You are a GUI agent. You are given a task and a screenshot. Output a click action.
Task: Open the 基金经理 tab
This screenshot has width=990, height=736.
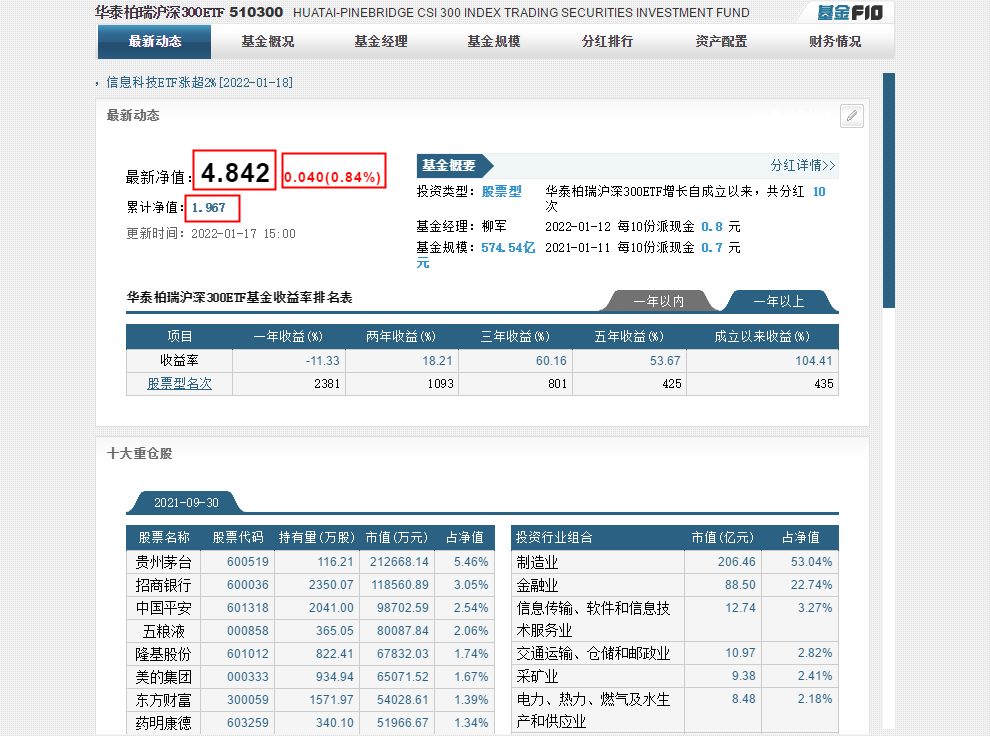(381, 43)
